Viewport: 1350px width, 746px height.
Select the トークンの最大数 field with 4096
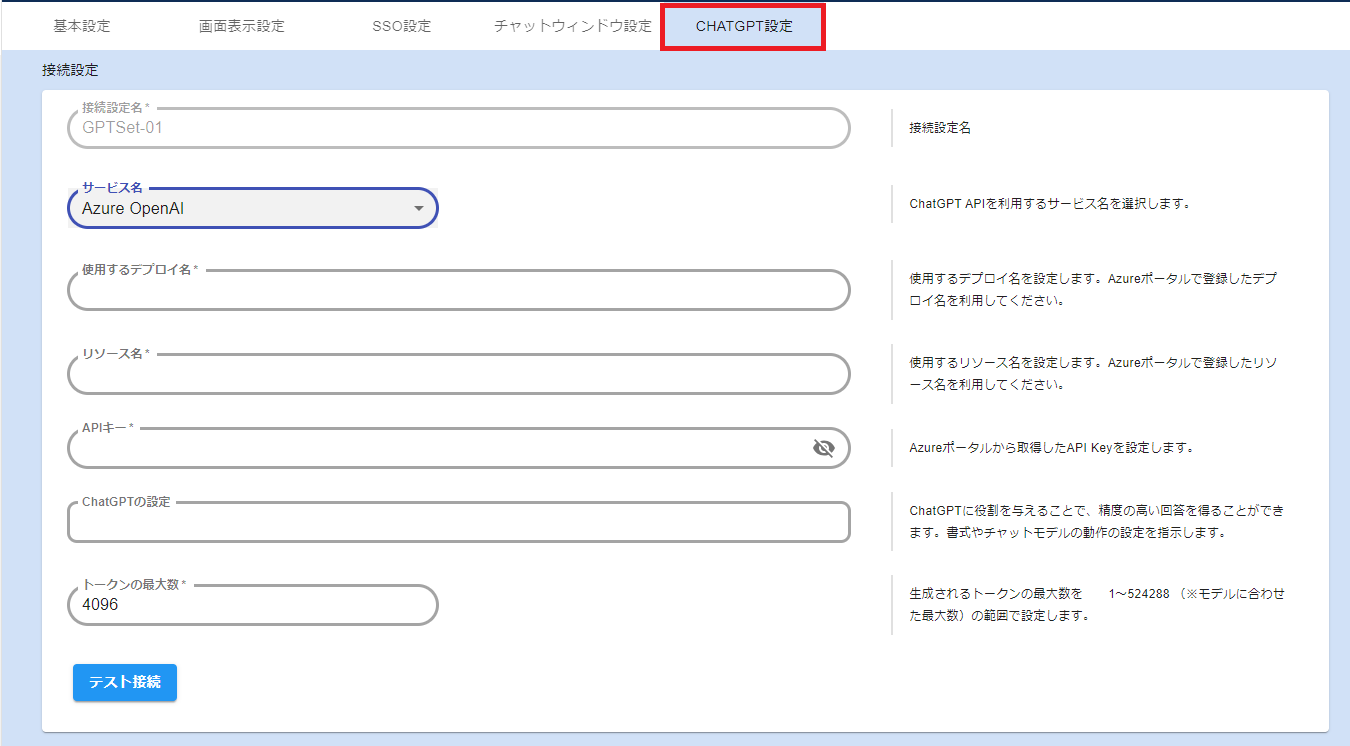[x=252, y=605]
